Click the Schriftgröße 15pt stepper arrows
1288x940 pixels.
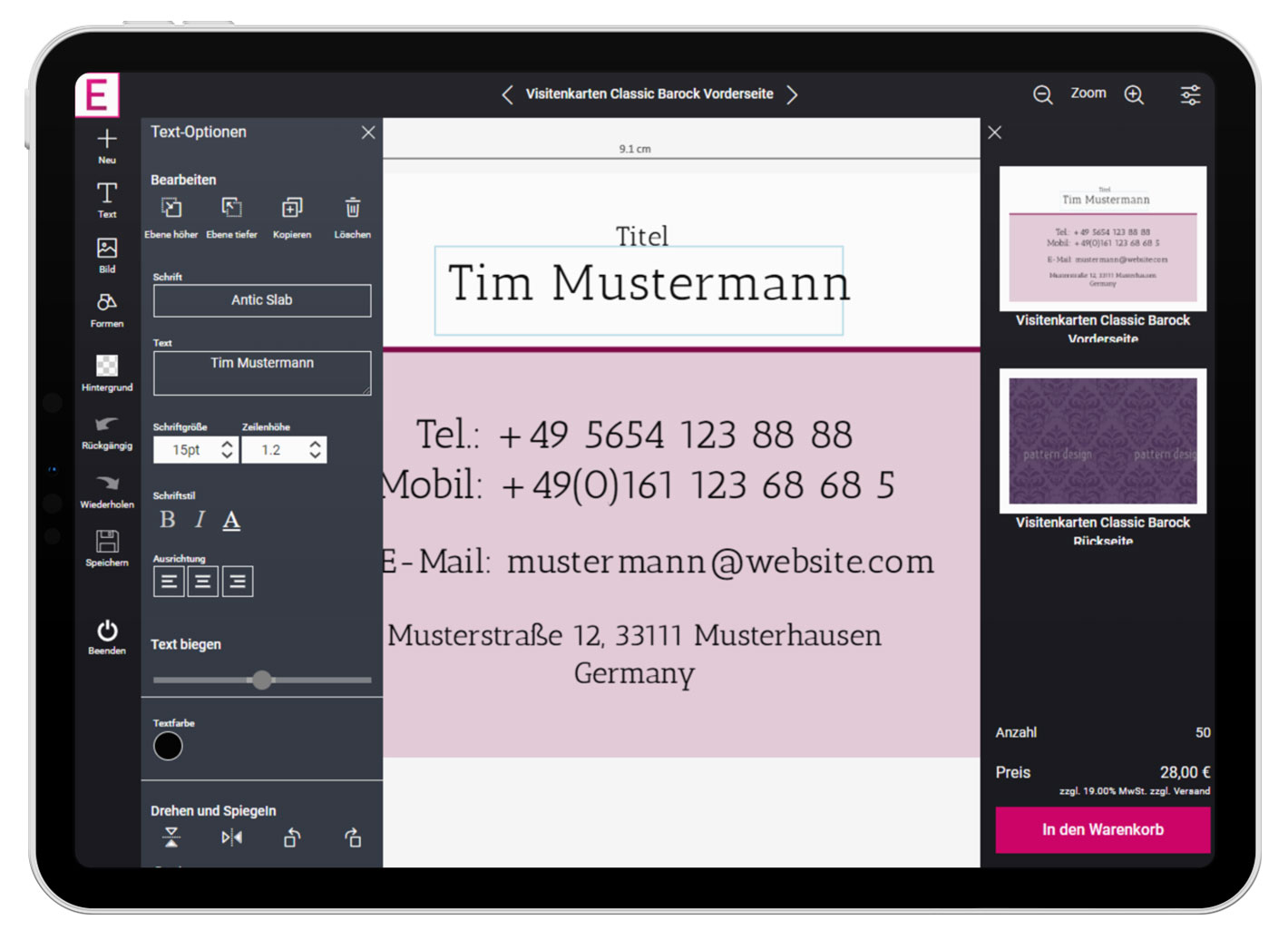point(227,450)
